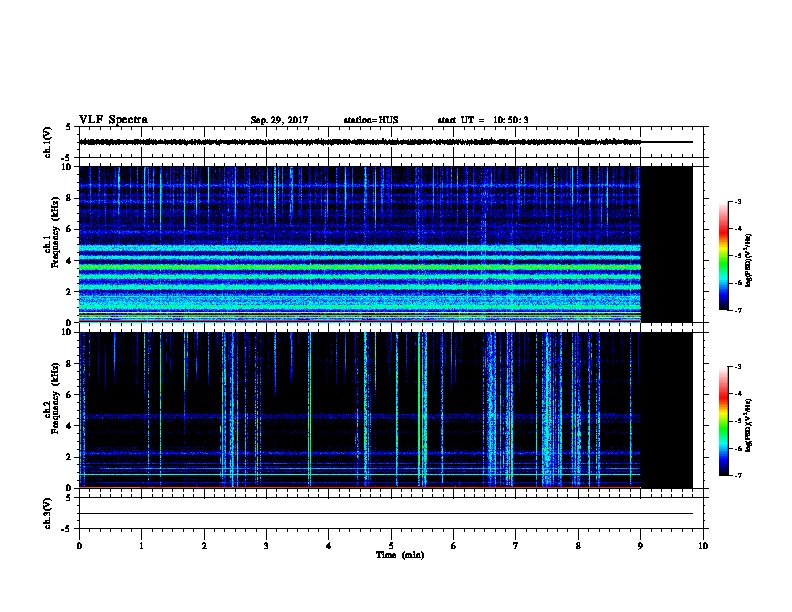This screenshot has height=612, width=792.
Task: Click the black no-data region in ch.1 spectrogram
Action: coord(667,244)
